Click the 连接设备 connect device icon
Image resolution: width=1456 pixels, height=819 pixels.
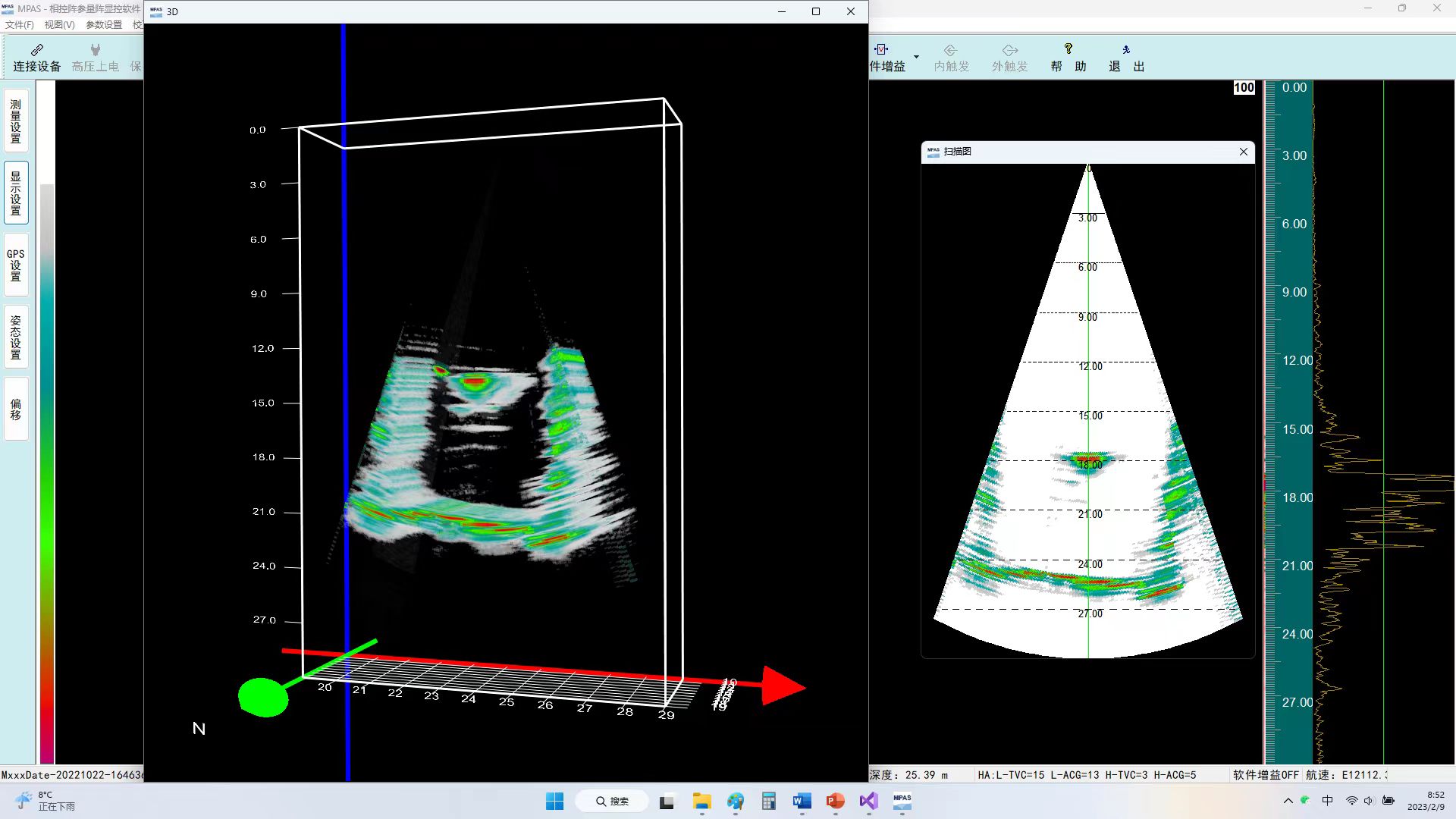tap(36, 50)
